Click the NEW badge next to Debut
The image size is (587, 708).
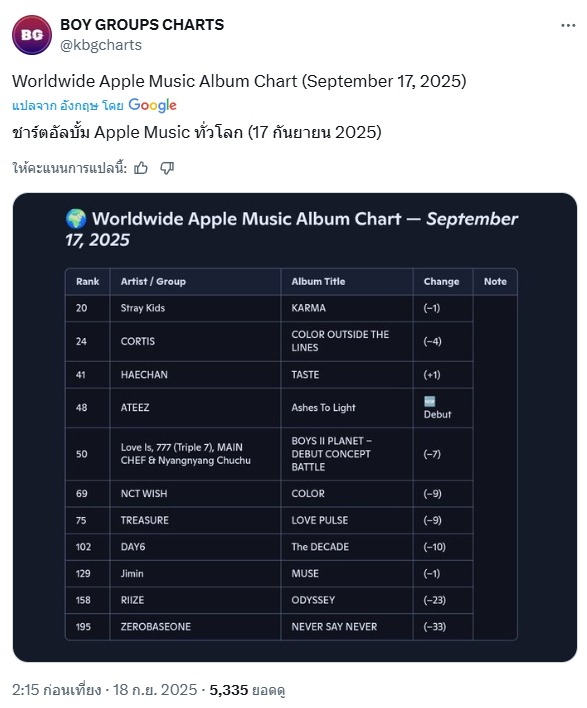pyautogui.click(x=429, y=401)
